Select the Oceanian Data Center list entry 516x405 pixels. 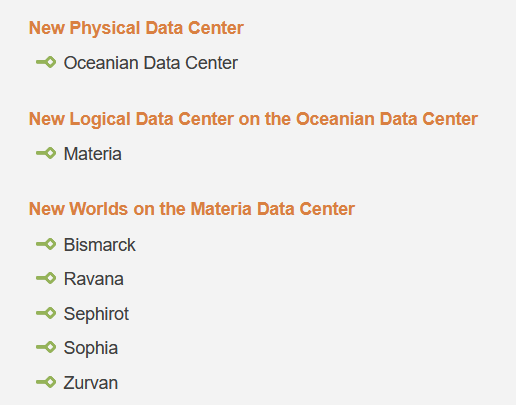151,63
